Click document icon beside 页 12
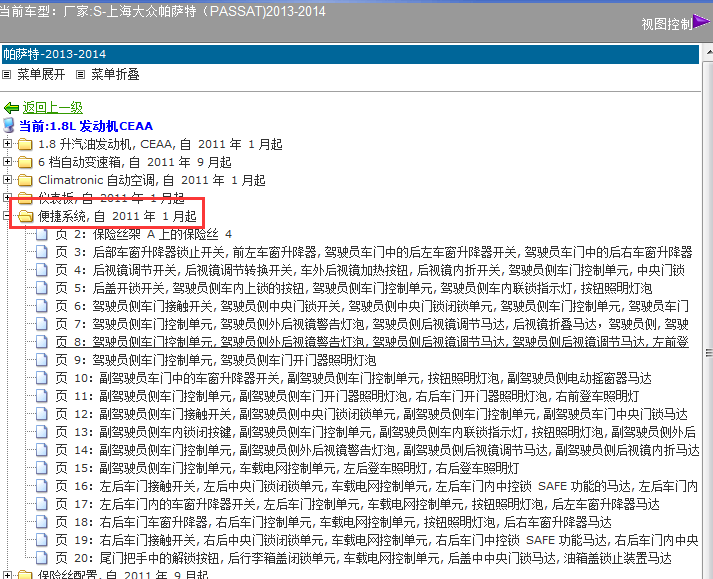713x579 pixels. [x=42, y=414]
